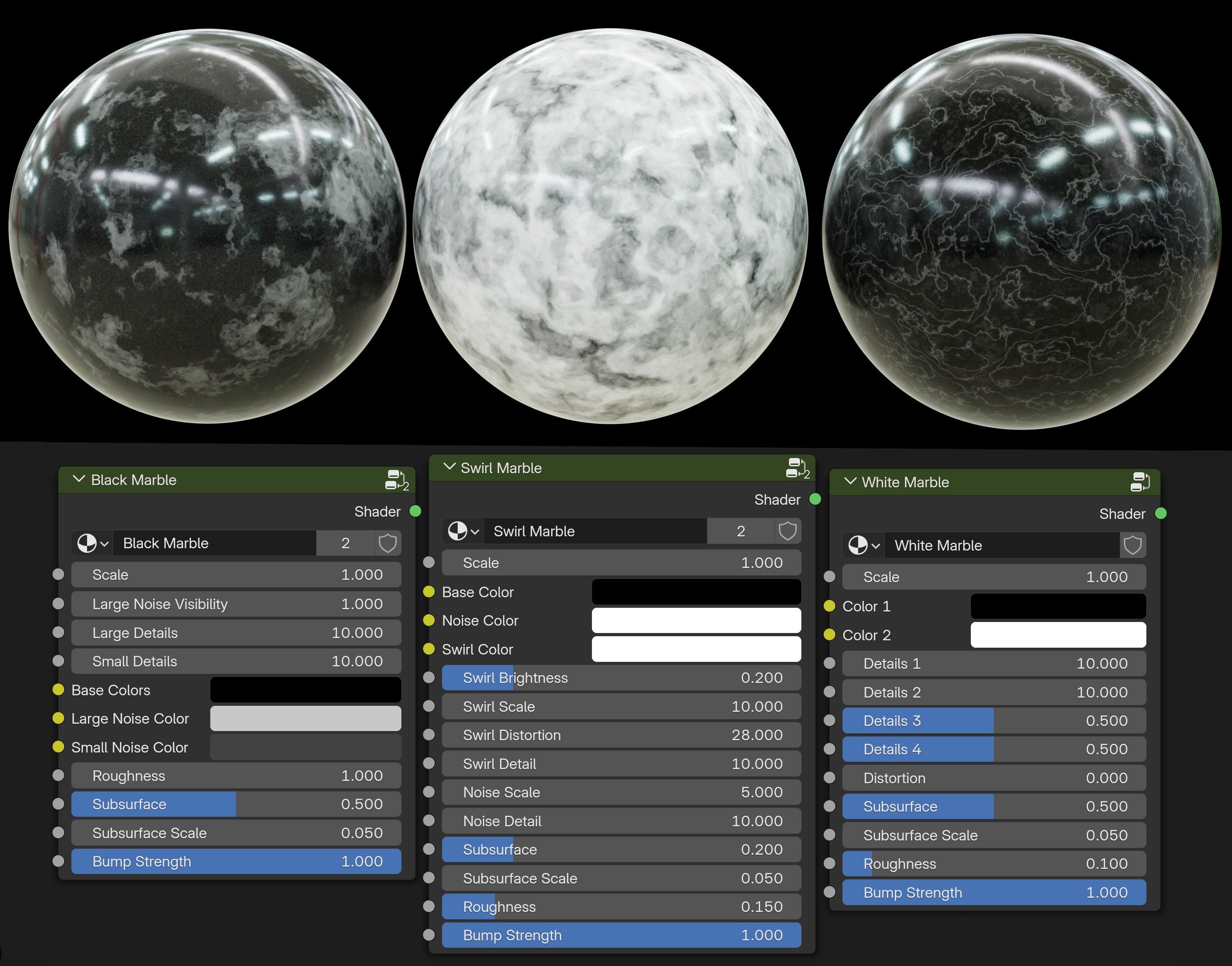Click the Swirl Marble node group edit icon
Viewport: 1232px width, 966px height.
pyautogui.click(x=796, y=468)
